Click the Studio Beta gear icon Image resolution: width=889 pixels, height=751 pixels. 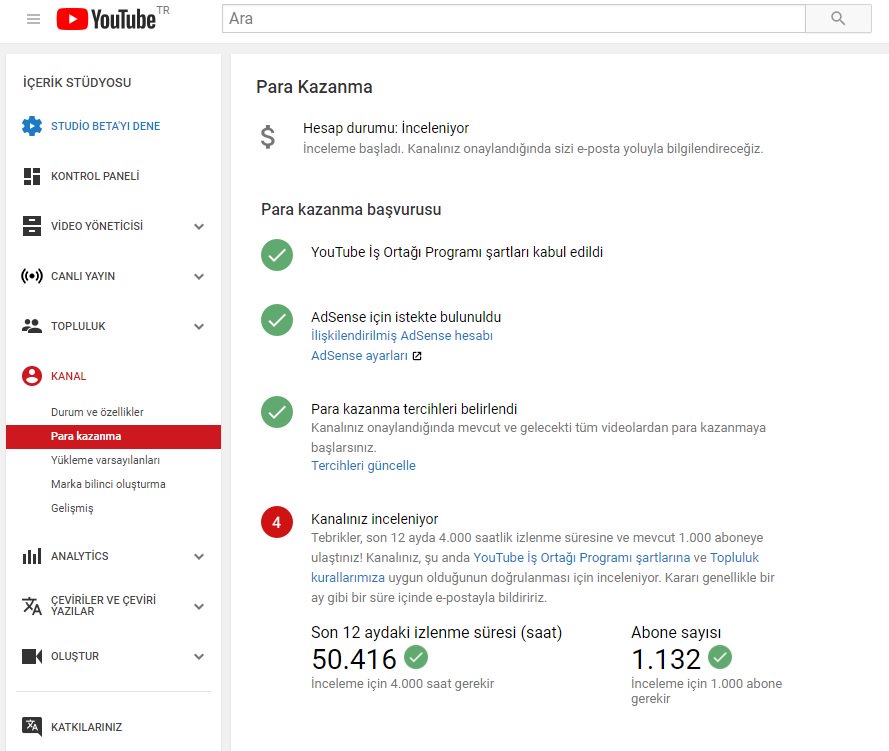coord(32,126)
